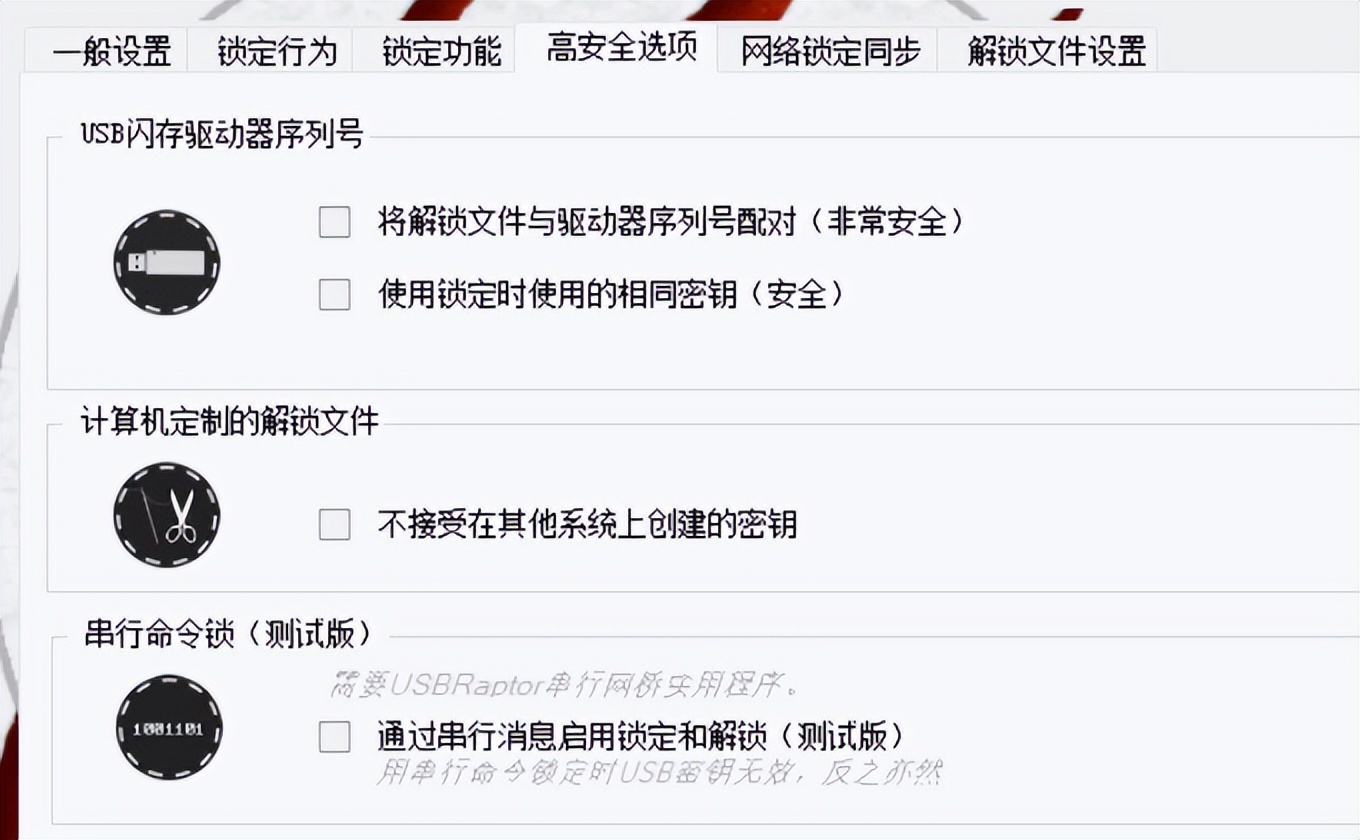The image size is (1360, 840).
Task: Tick the 使用锁定时使用的相同密钥 checkbox
Action: (x=334, y=295)
